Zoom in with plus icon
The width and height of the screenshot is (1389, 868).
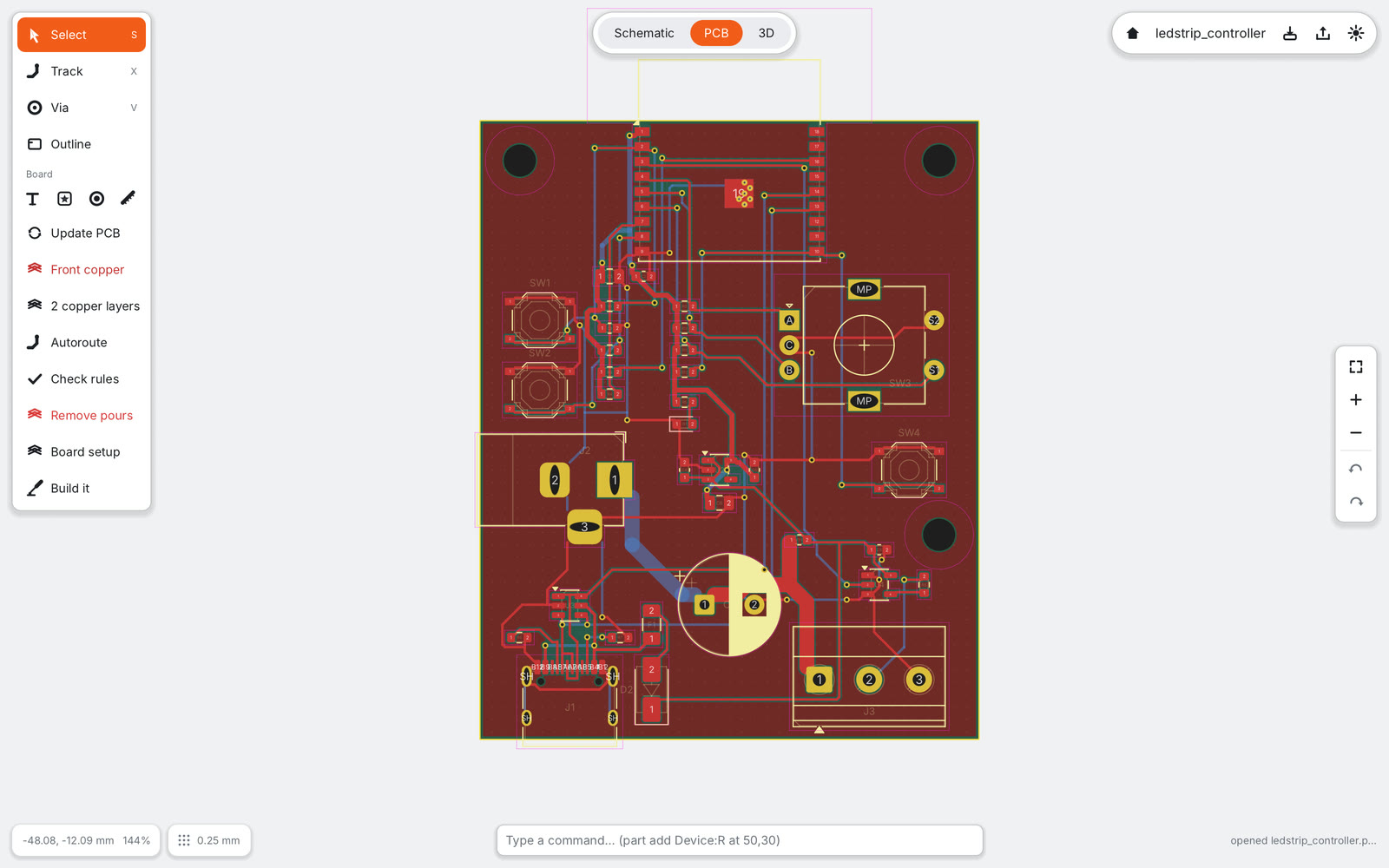tap(1356, 399)
